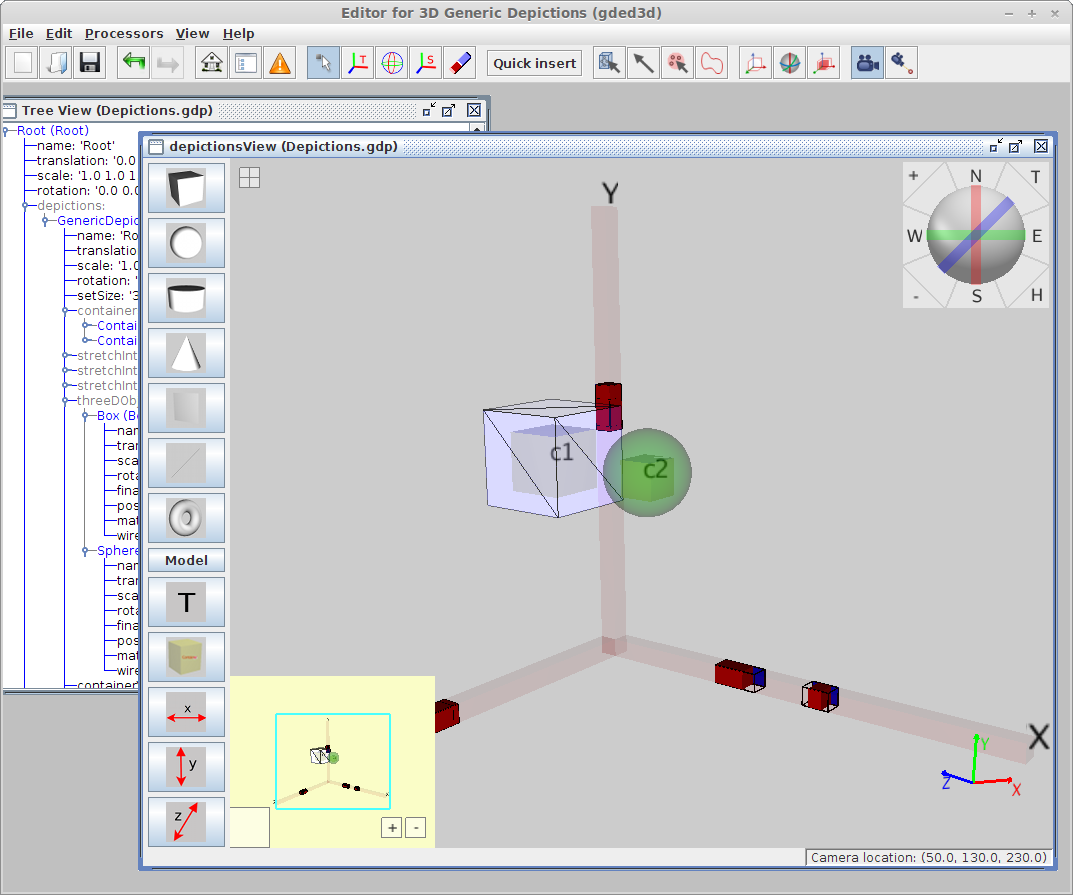Toggle the selection pointer mode button
Screen dimensions: 1073x895
[x=322, y=63]
